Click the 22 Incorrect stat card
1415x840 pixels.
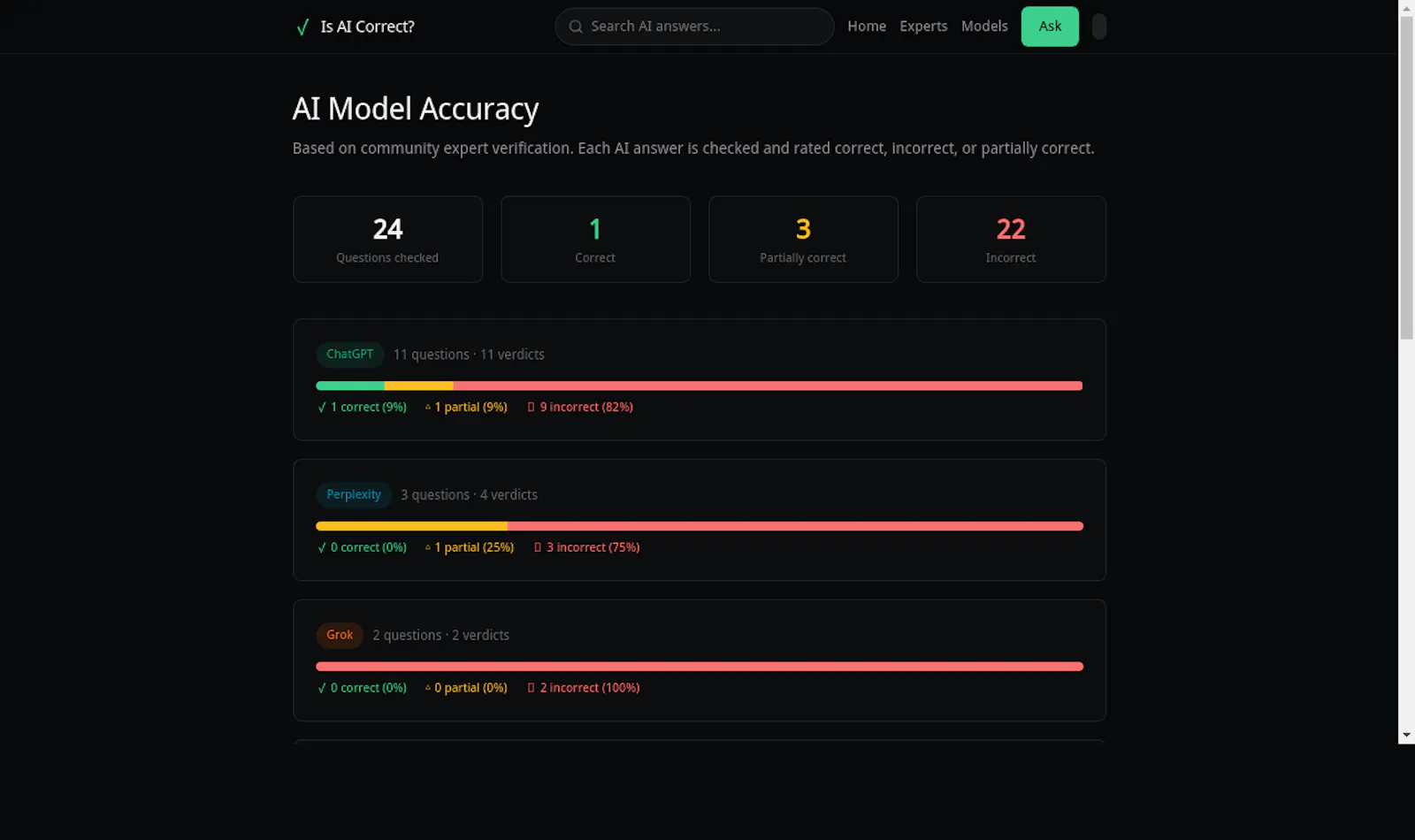[x=1011, y=240]
